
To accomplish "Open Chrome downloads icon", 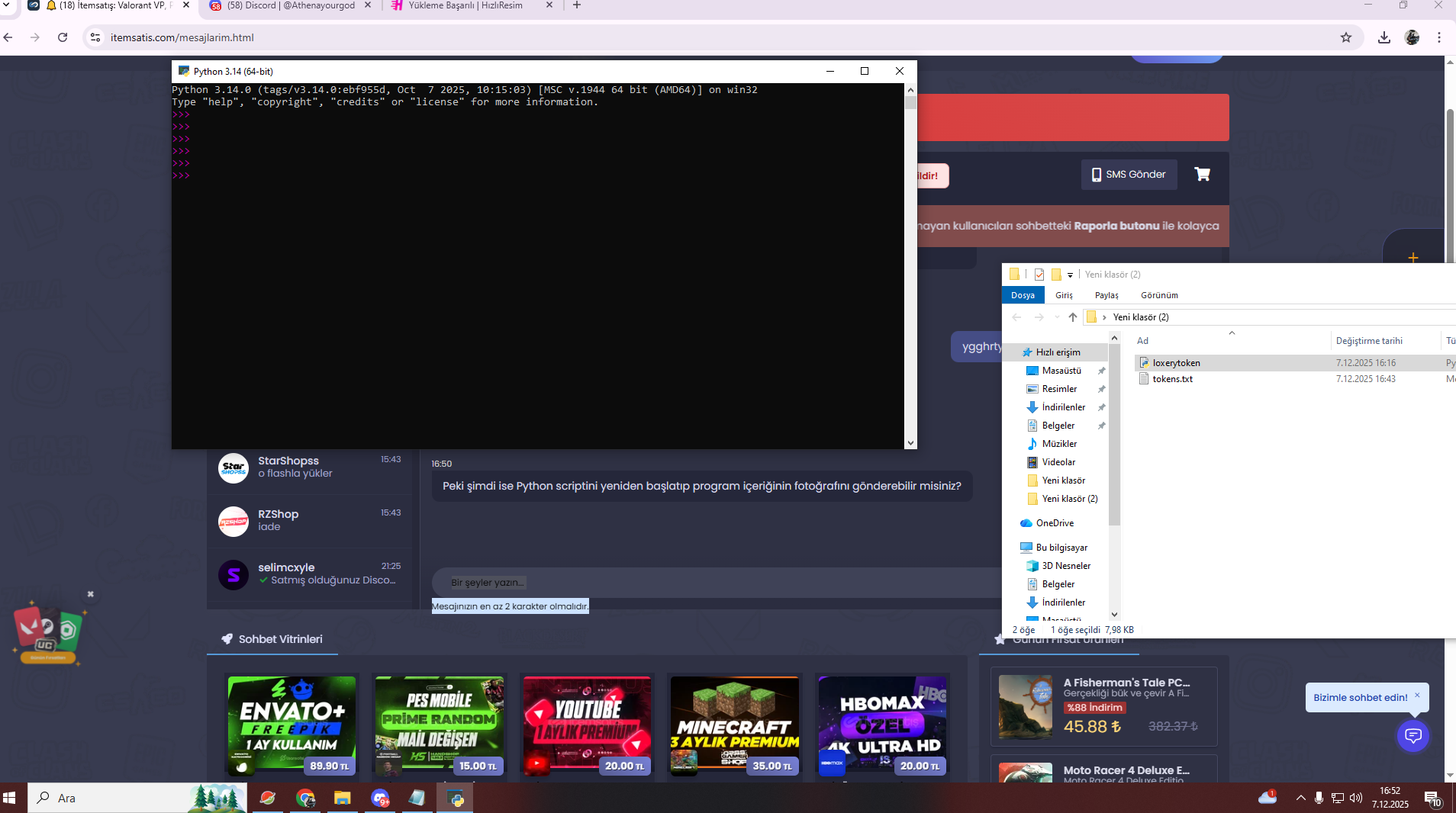I will [1384, 37].
